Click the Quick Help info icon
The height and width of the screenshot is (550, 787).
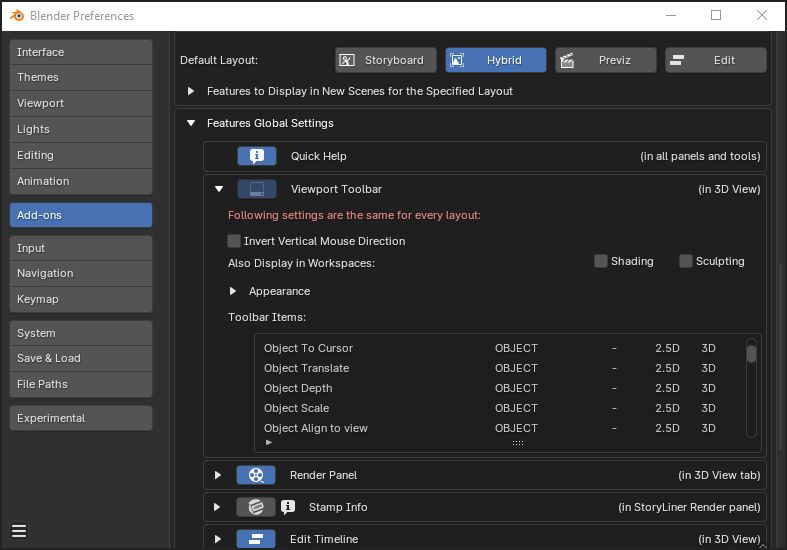[256, 156]
